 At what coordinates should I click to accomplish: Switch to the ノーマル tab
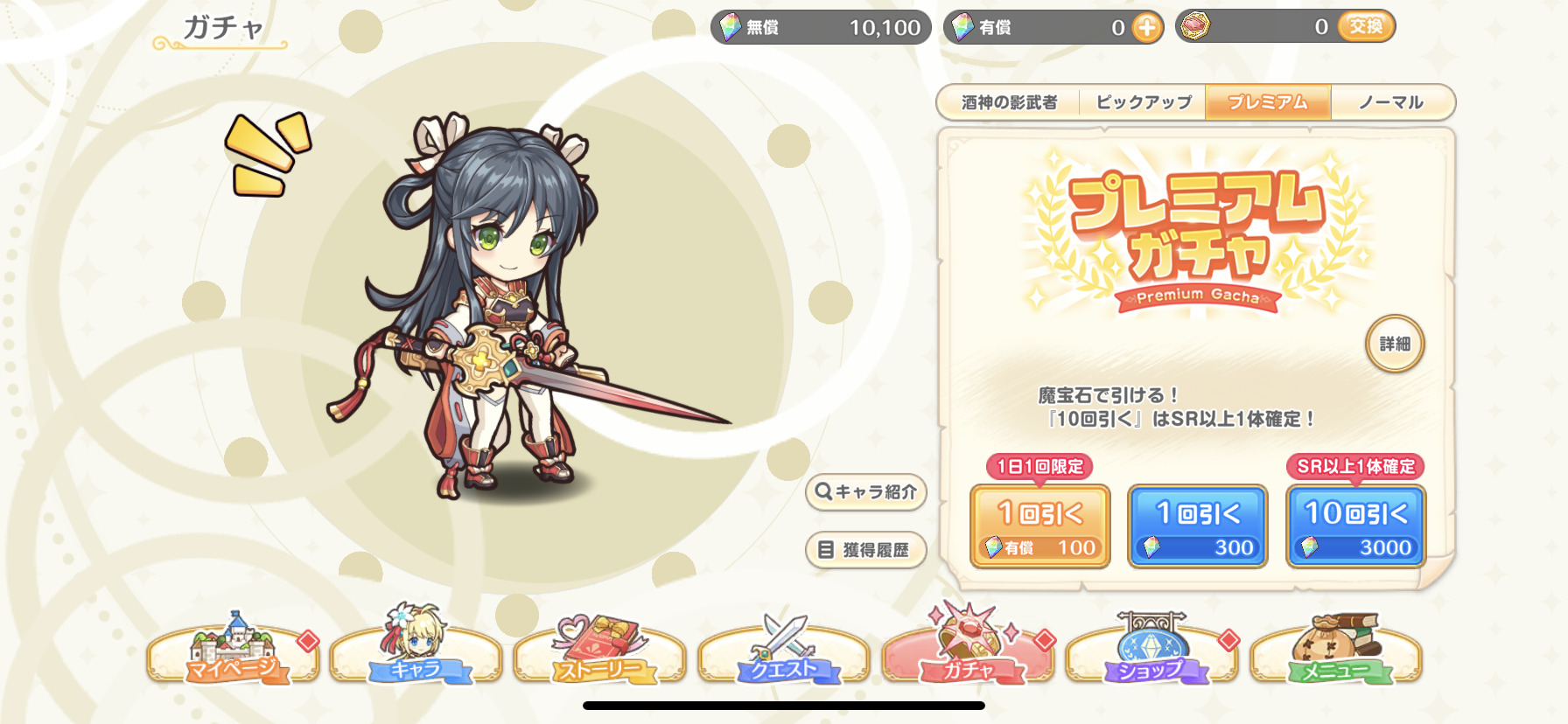(x=1391, y=102)
